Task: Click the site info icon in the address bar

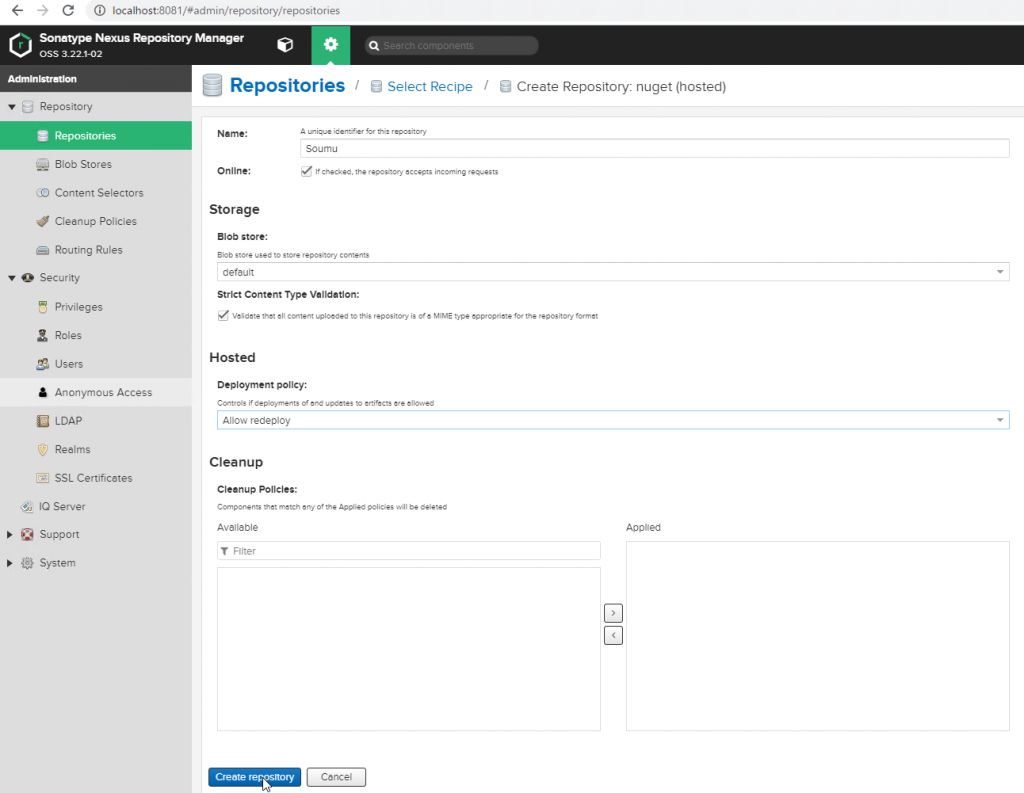Action: coord(99,10)
